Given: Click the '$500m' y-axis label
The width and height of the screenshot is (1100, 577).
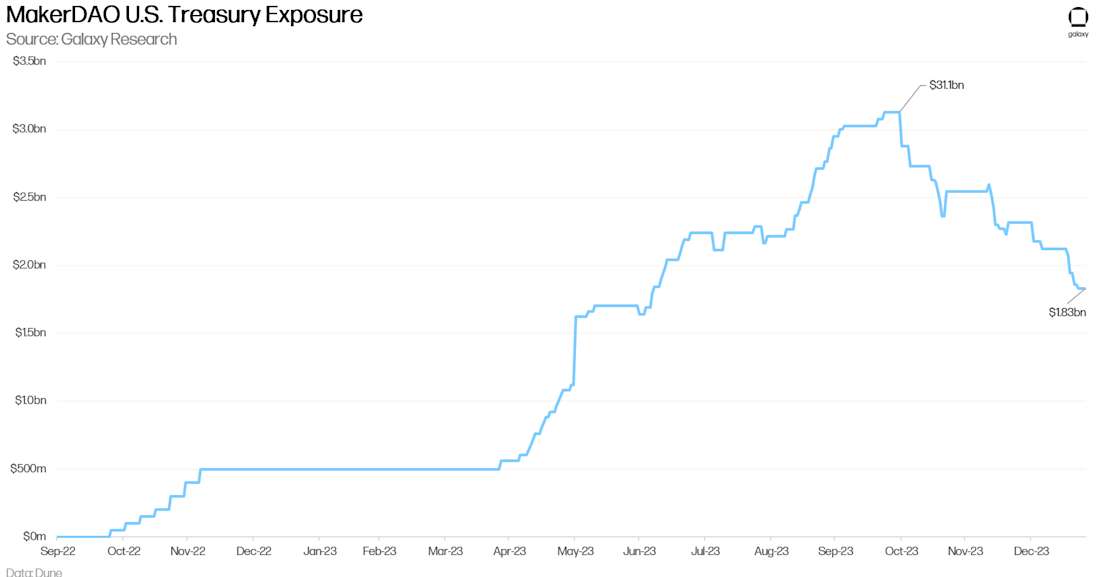Looking at the screenshot, I should [x=28, y=468].
